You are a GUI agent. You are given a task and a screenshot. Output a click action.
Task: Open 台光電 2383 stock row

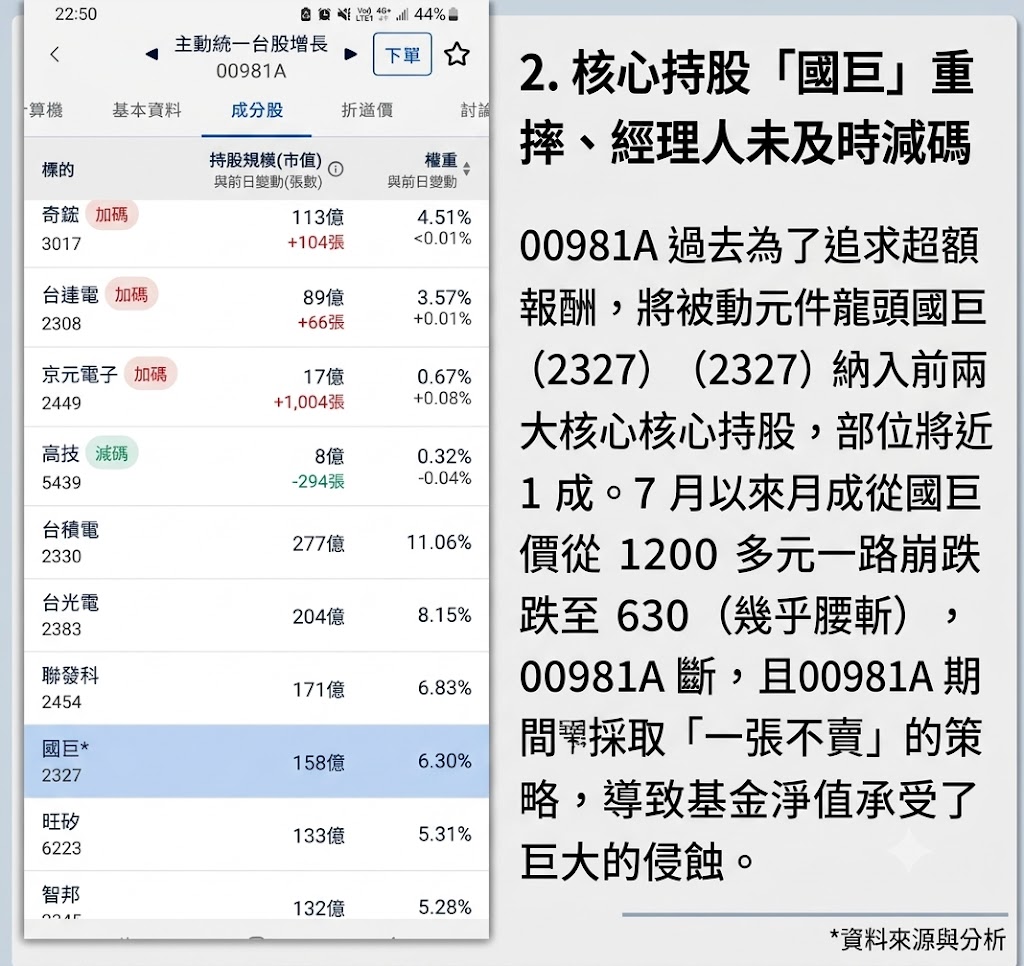[x=257, y=615]
